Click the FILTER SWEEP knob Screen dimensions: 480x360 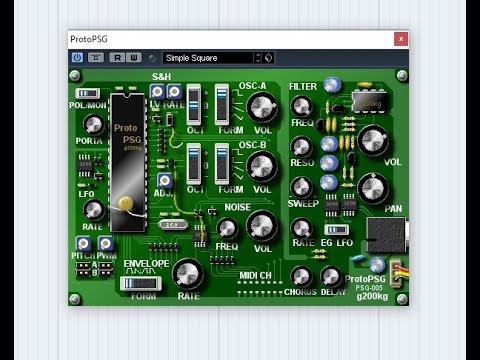point(301,187)
